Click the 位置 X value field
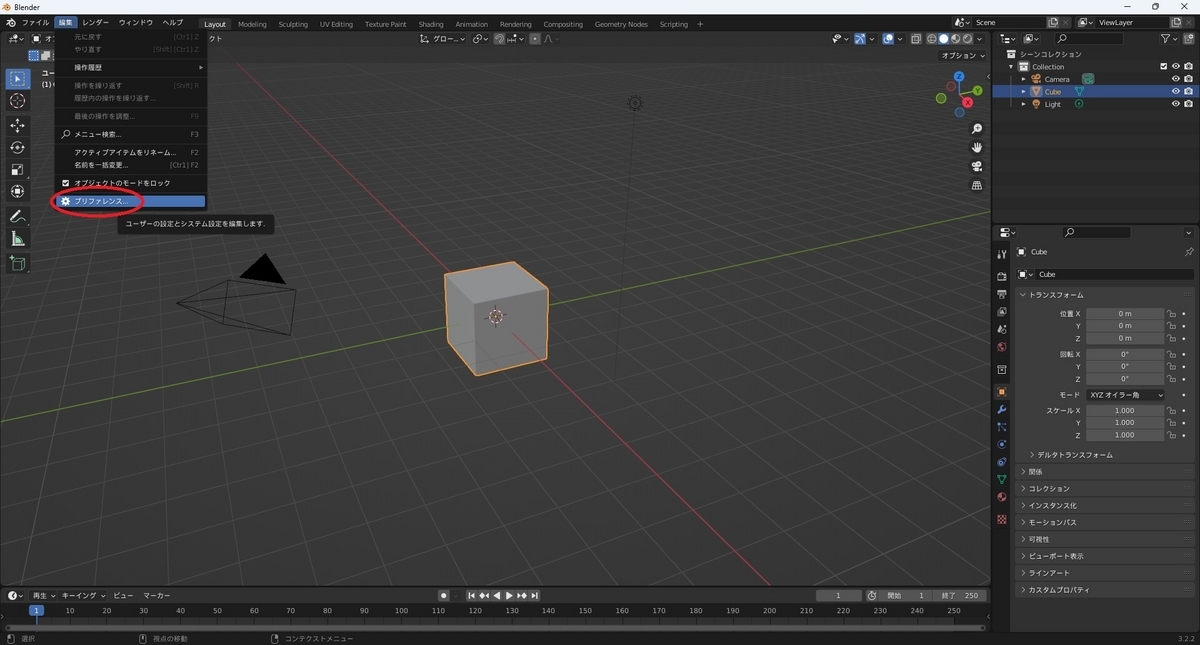This screenshot has width=1200, height=645. [x=1125, y=314]
